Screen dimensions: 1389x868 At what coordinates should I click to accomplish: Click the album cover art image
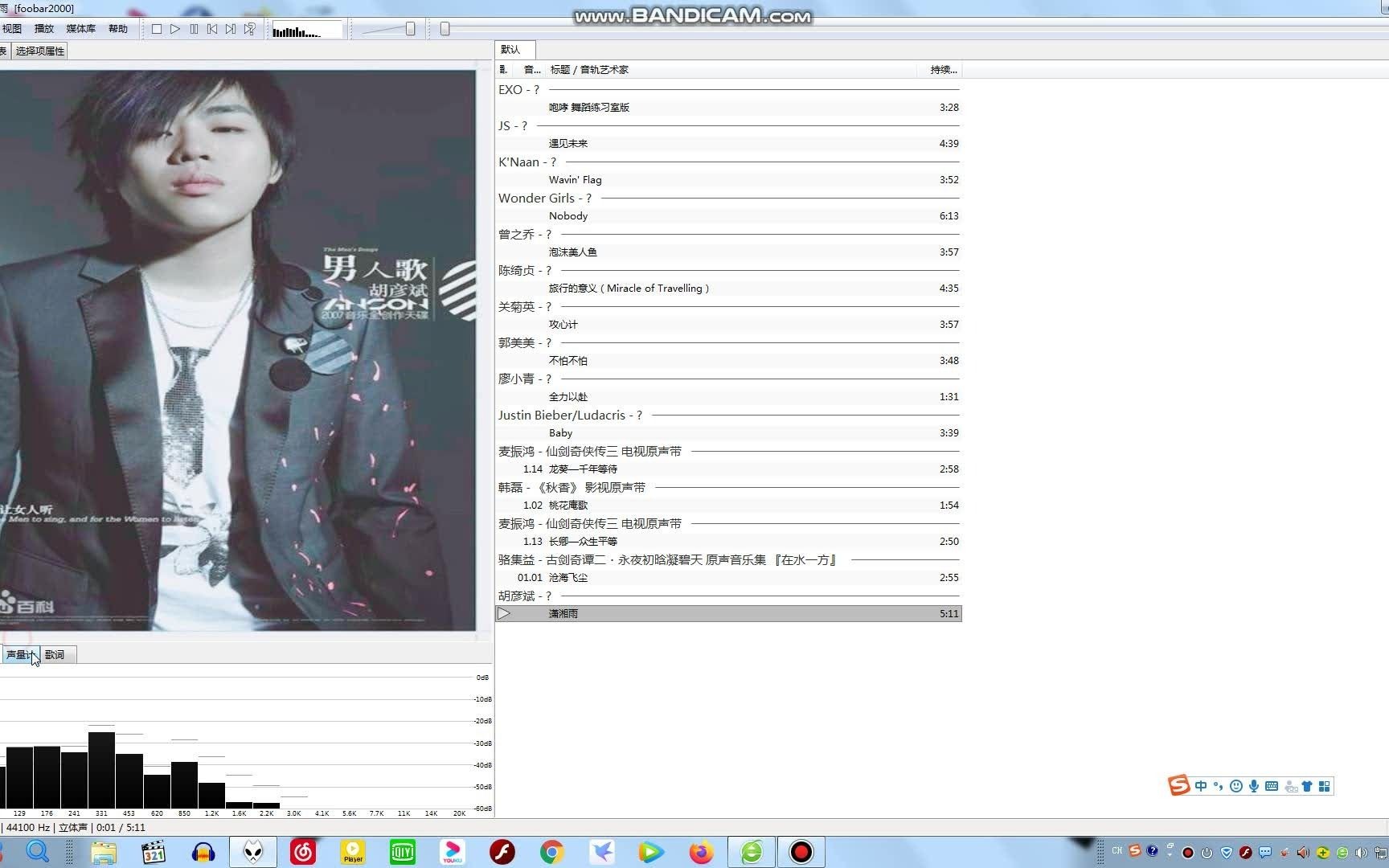(237, 350)
